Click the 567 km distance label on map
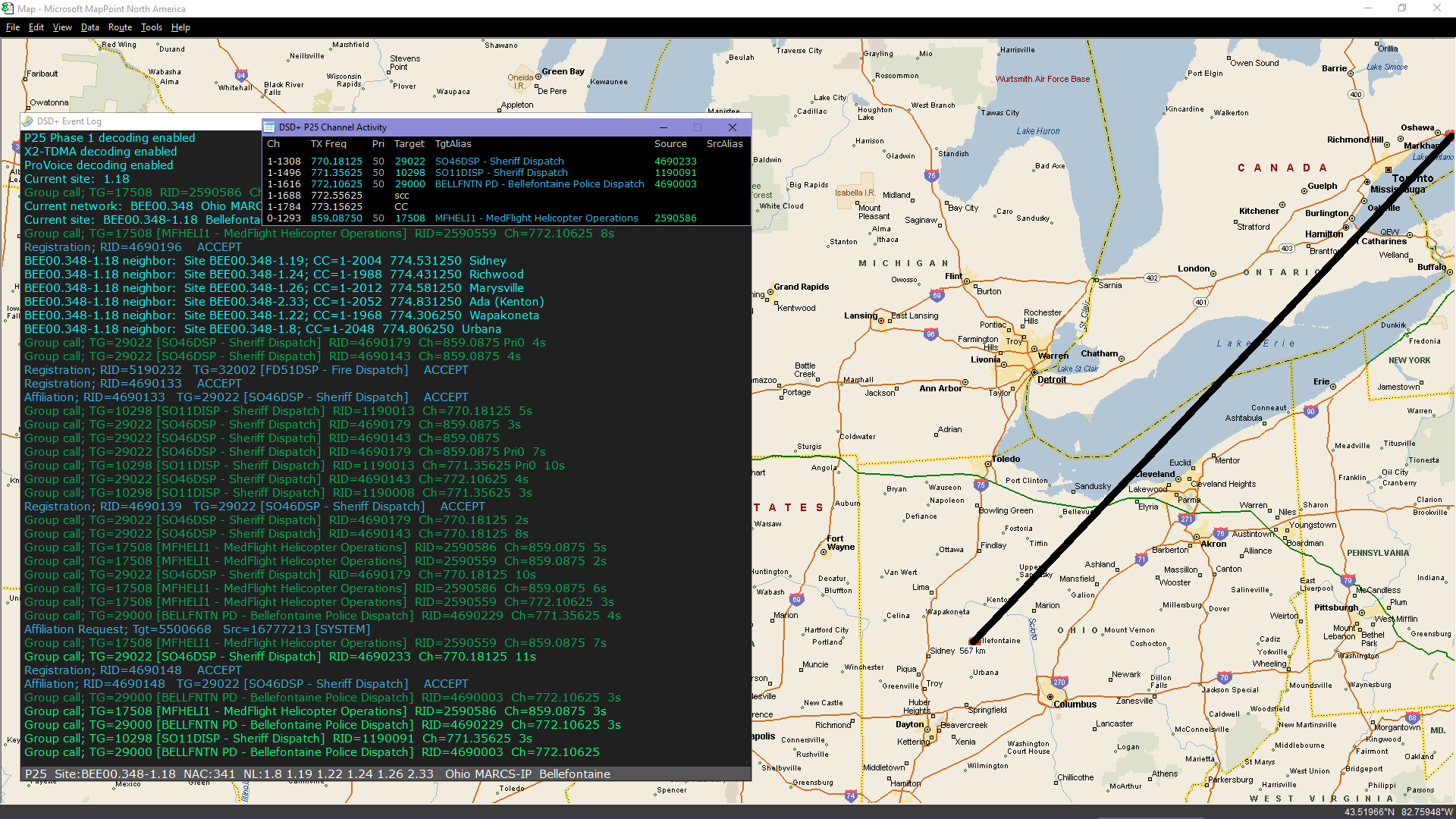Image resolution: width=1456 pixels, height=819 pixels. [x=972, y=651]
